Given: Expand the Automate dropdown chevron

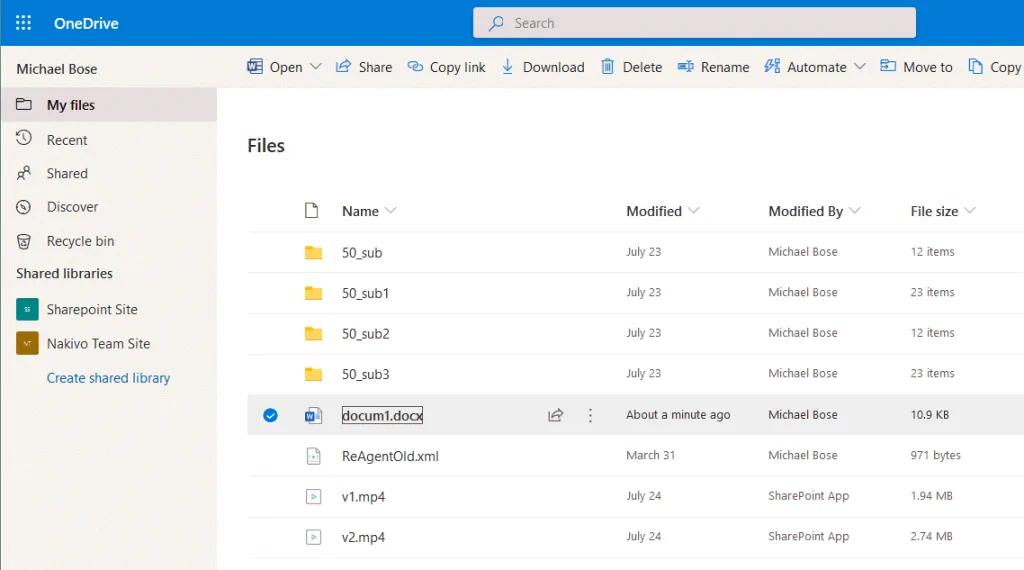Looking at the screenshot, I should pyautogui.click(x=860, y=67).
